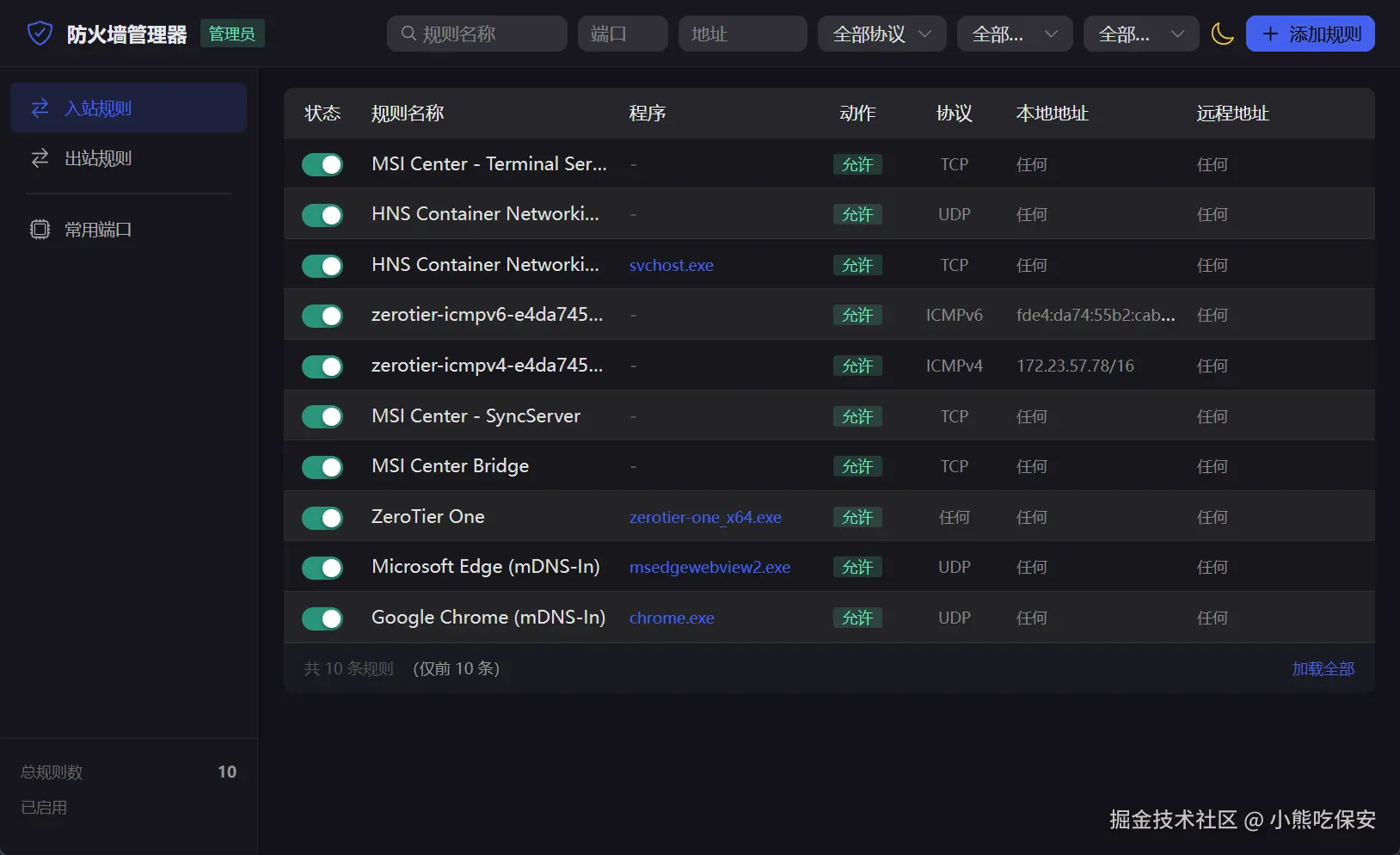Select the MSI Center - Terminal Ser... rule name
The width and height of the screenshot is (1400, 855).
pos(489,163)
